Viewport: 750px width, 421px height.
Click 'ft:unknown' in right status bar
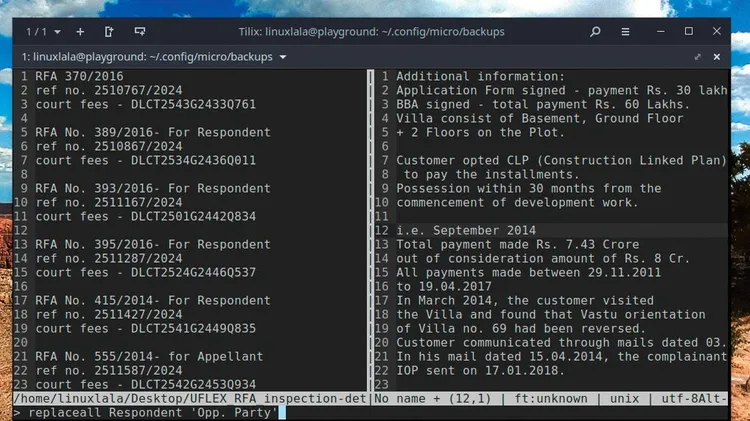(551, 399)
